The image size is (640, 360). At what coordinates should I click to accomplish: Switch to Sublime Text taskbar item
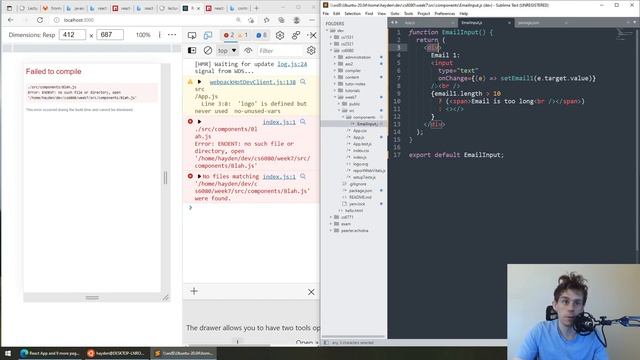pos(184,353)
